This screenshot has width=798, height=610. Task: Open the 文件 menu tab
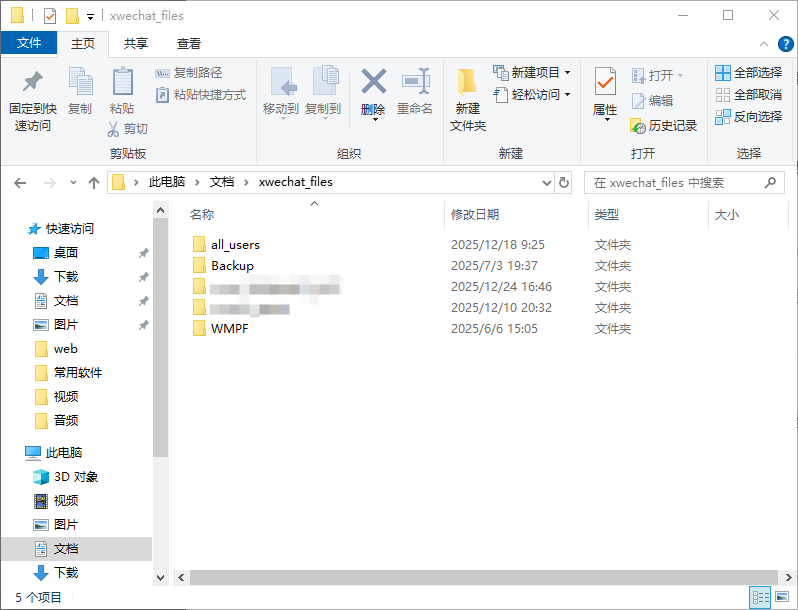[28, 43]
